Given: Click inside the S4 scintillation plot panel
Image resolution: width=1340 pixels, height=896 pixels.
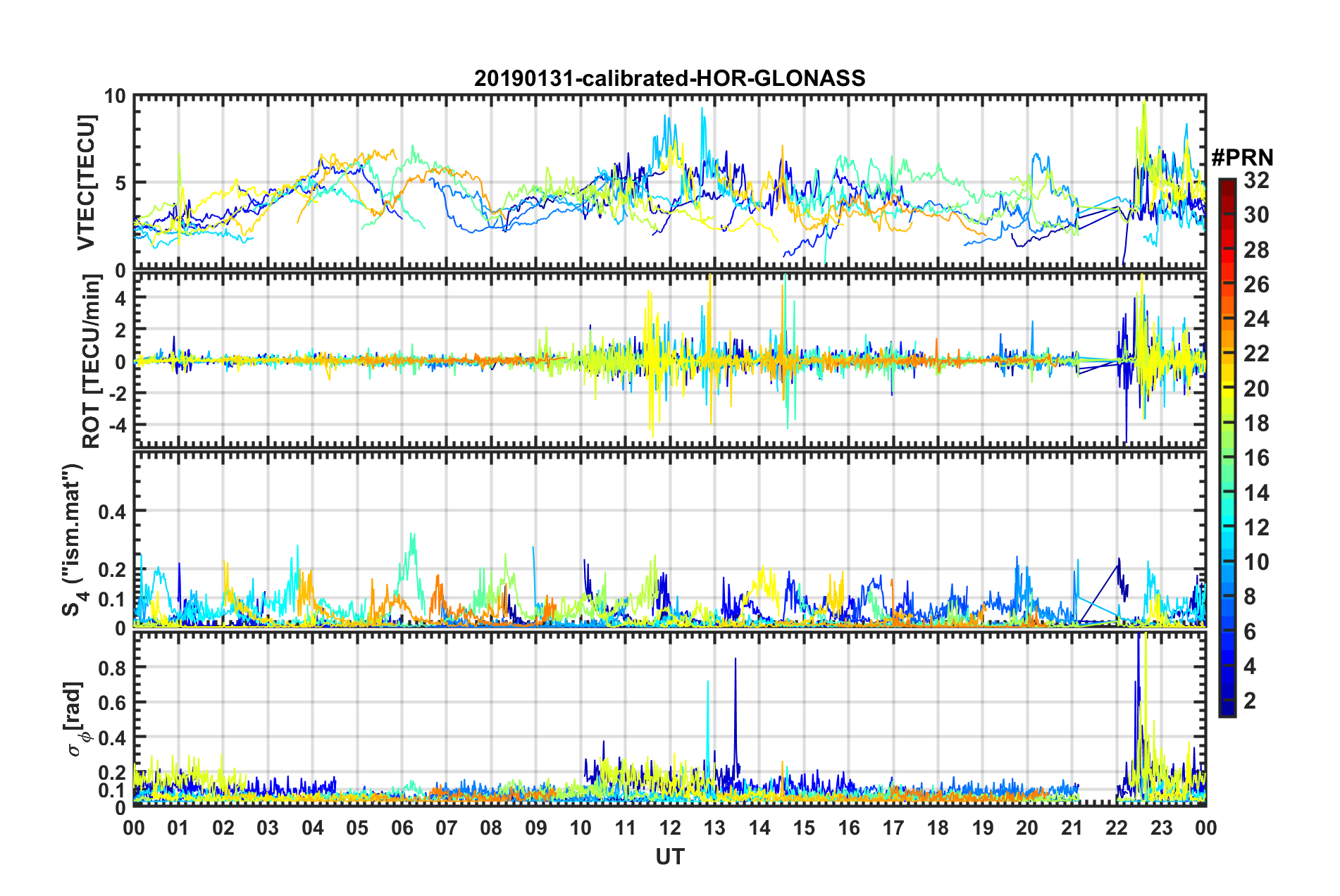Looking at the screenshot, I should tap(669, 540).
